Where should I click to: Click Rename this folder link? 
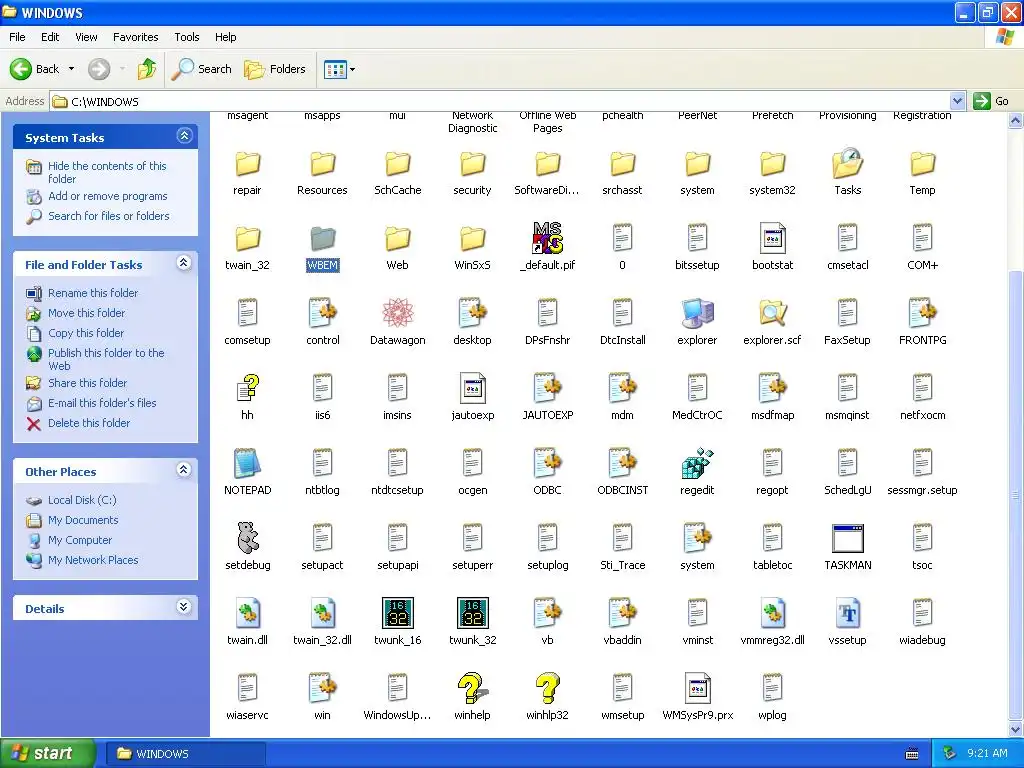click(x=93, y=293)
